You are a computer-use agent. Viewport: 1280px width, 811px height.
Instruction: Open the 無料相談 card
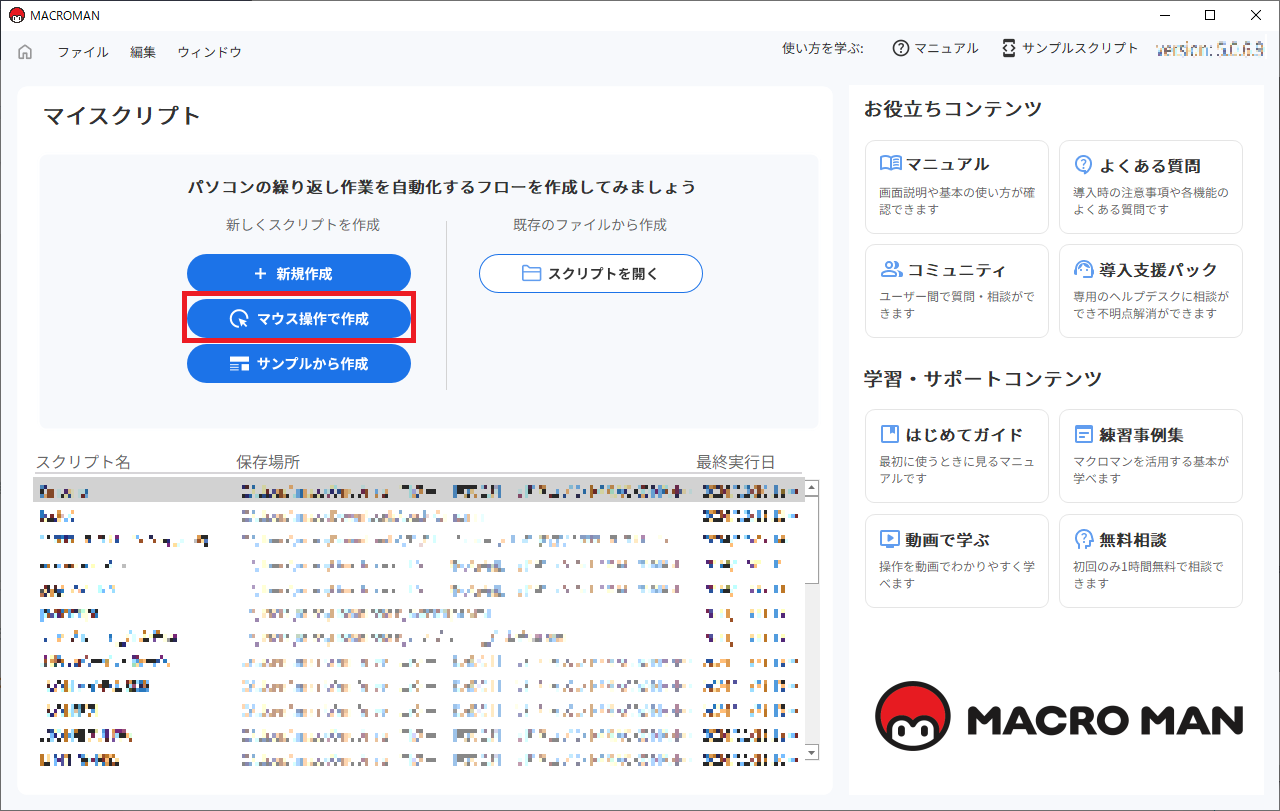pyautogui.click(x=1151, y=561)
